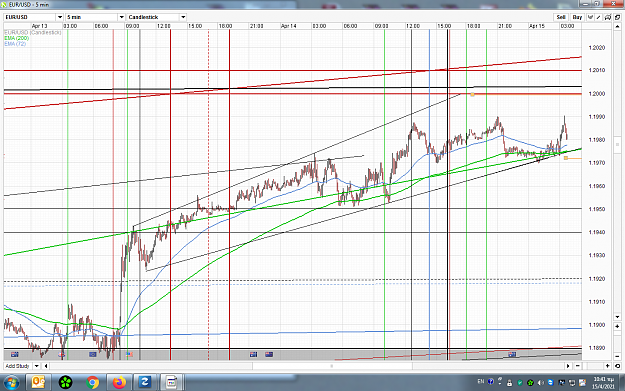625x391 pixels.
Task: Select the trend line drawing tool icon
Action: [x=599, y=17]
